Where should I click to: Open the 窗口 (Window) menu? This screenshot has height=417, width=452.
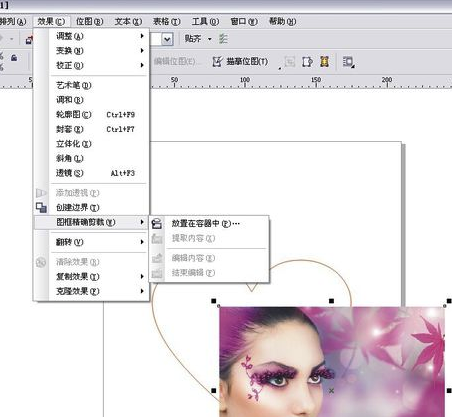244,22
